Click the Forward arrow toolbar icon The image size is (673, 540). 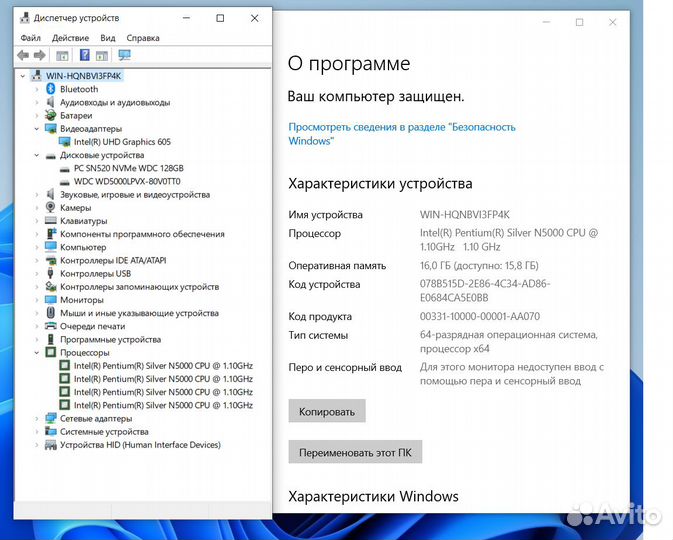click(x=39, y=55)
